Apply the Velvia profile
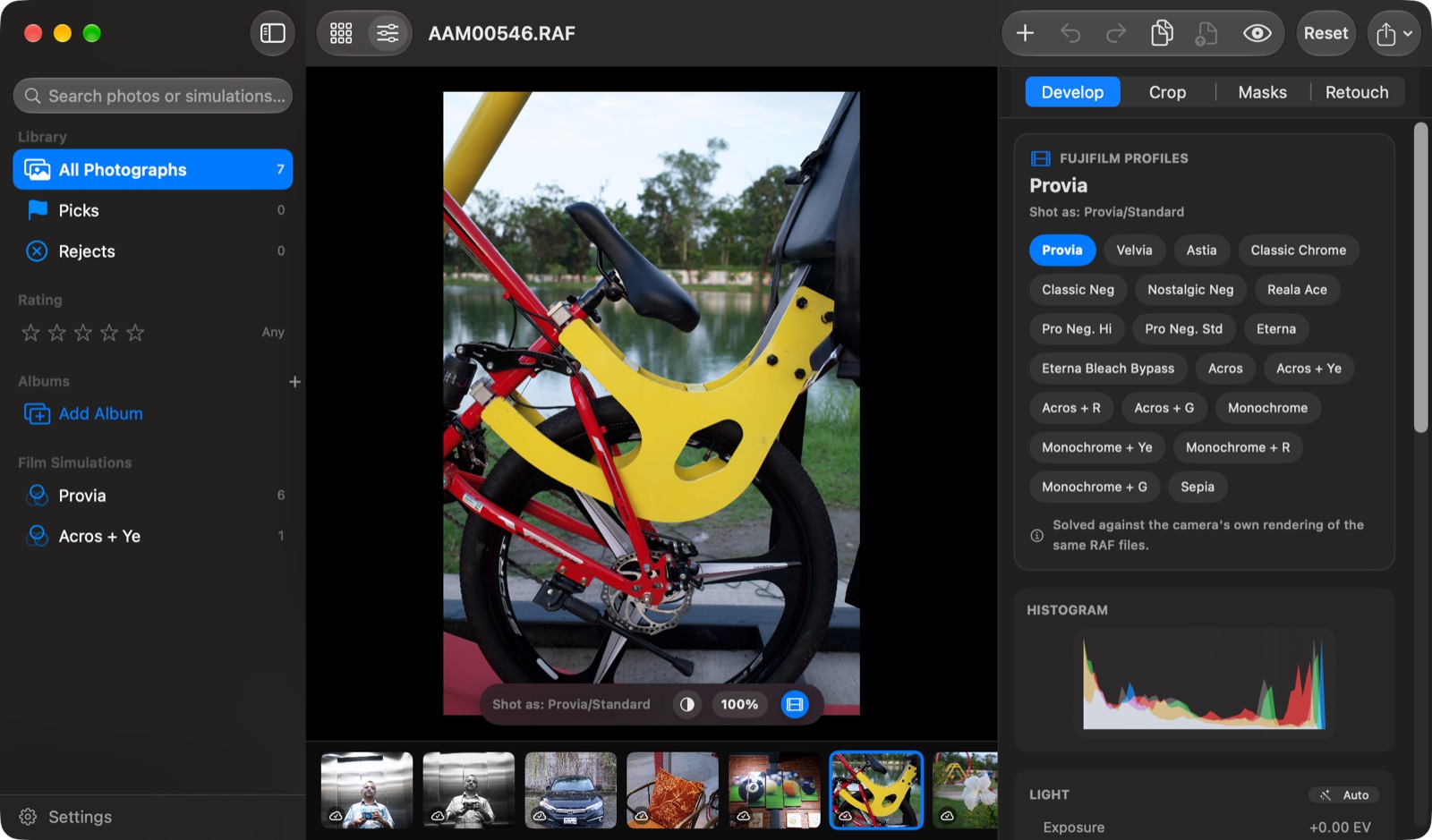The image size is (1432, 840). click(x=1134, y=250)
